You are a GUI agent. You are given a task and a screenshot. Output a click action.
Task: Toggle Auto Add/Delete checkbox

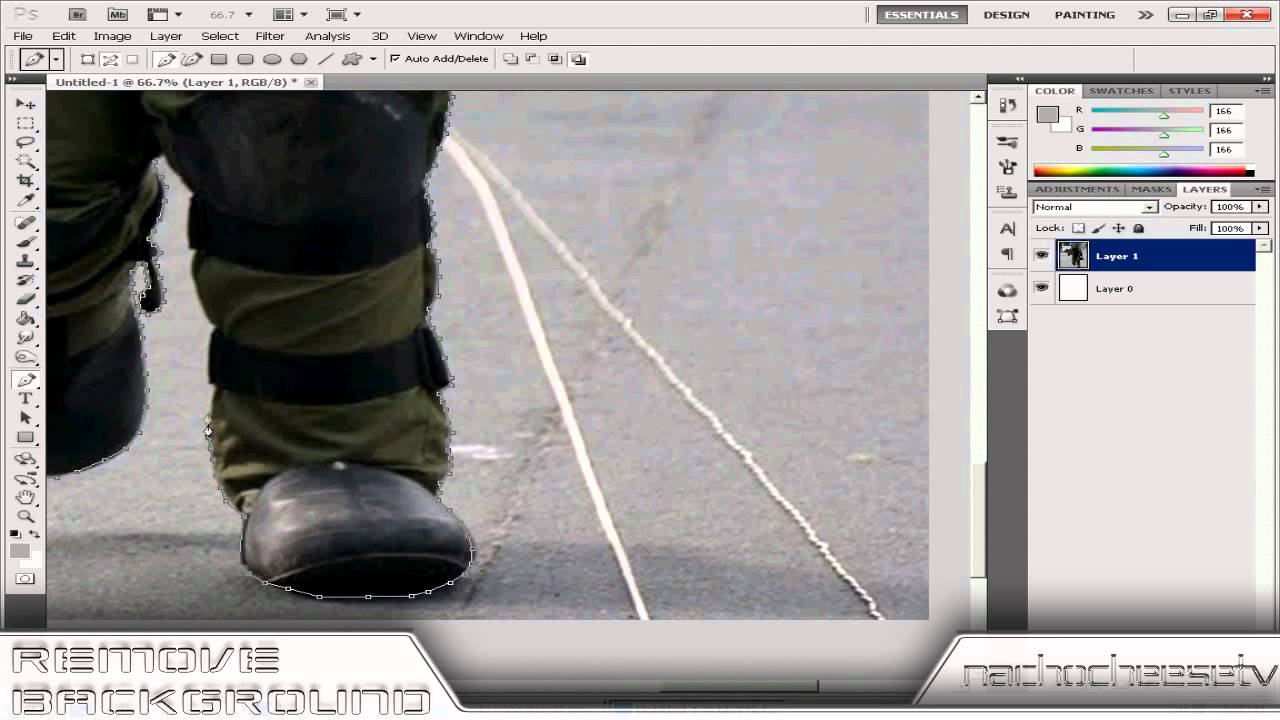pyautogui.click(x=395, y=59)
